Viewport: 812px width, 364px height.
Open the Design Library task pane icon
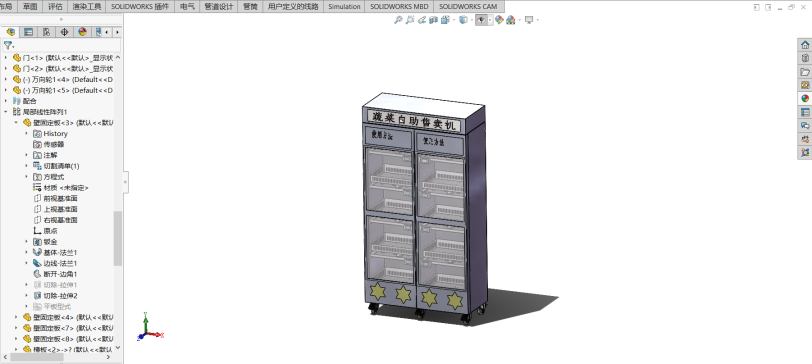[x=805, y=59]
